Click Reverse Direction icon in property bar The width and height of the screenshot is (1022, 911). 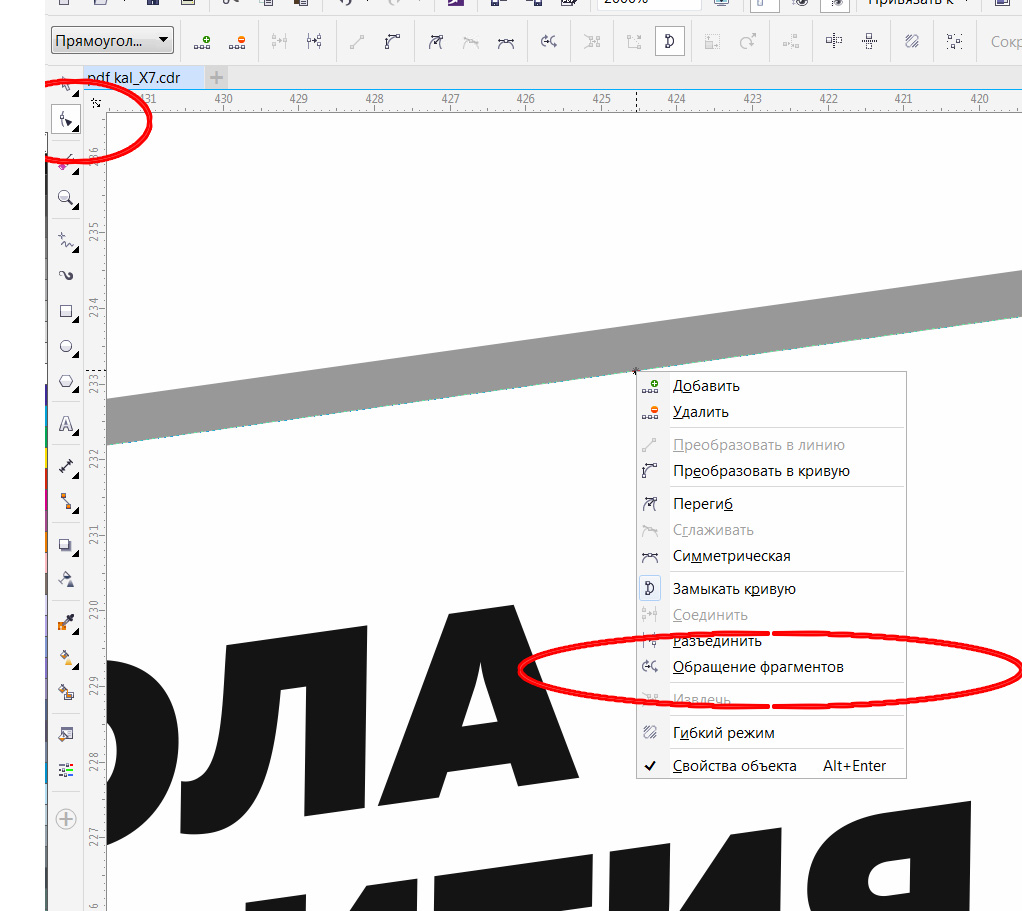(x=549, y=42)
